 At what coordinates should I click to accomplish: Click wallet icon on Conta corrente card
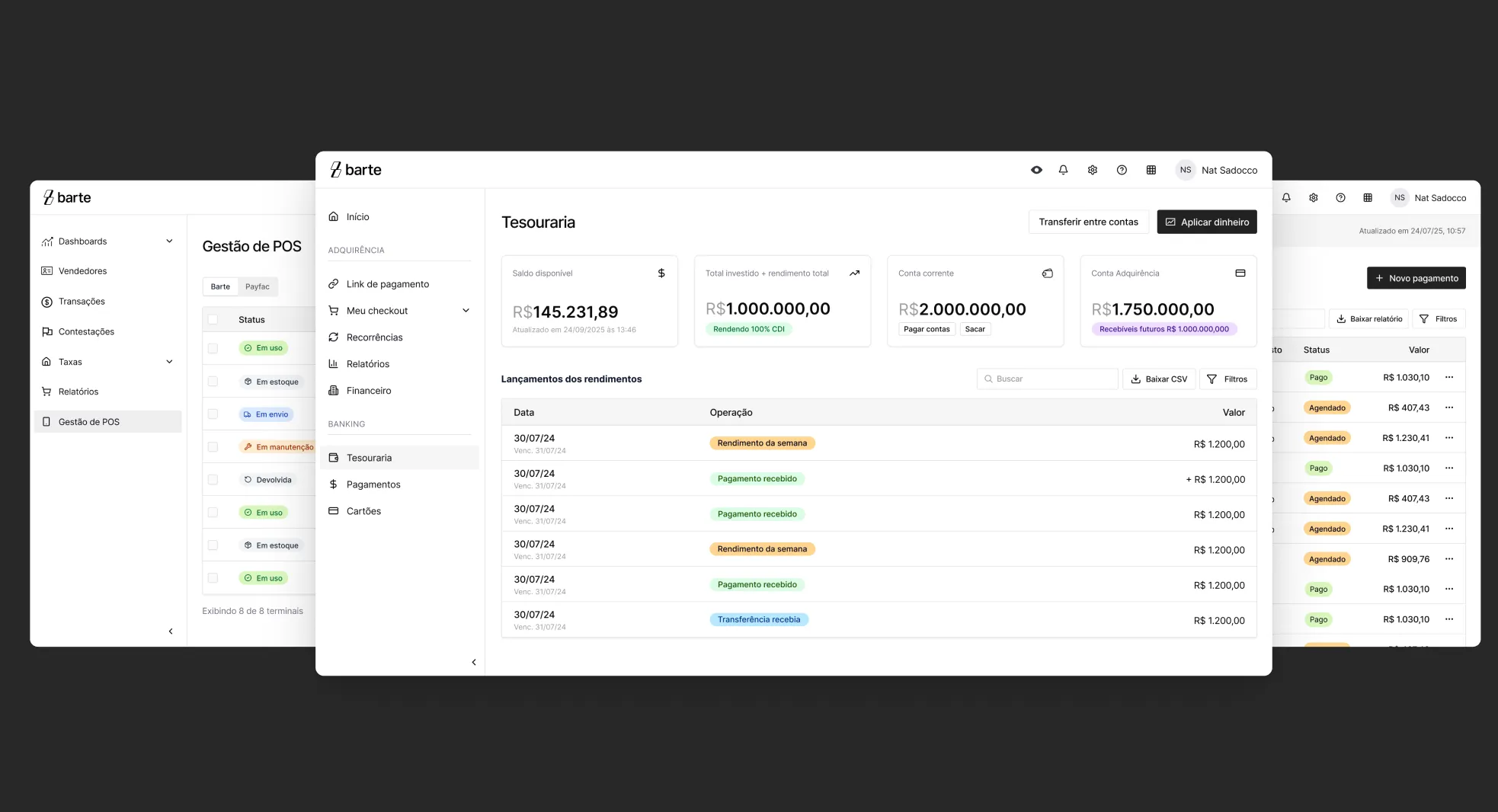1048,273
